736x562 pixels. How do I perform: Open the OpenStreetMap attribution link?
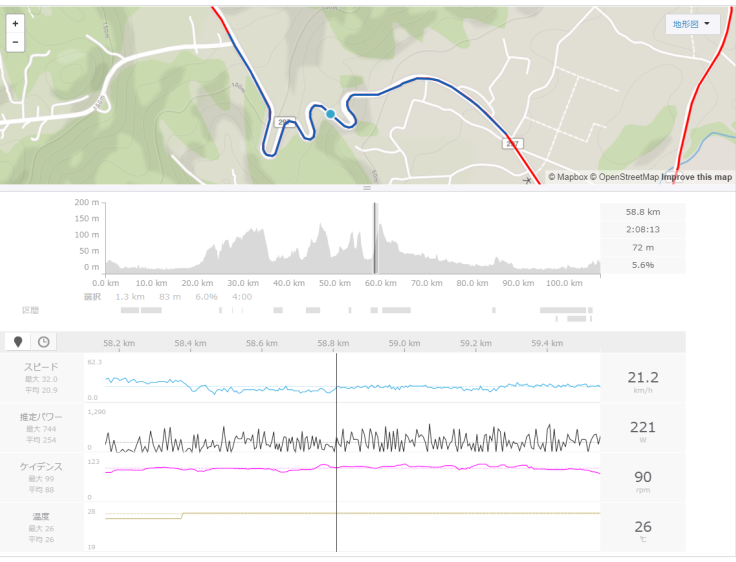tap(625, 177)
